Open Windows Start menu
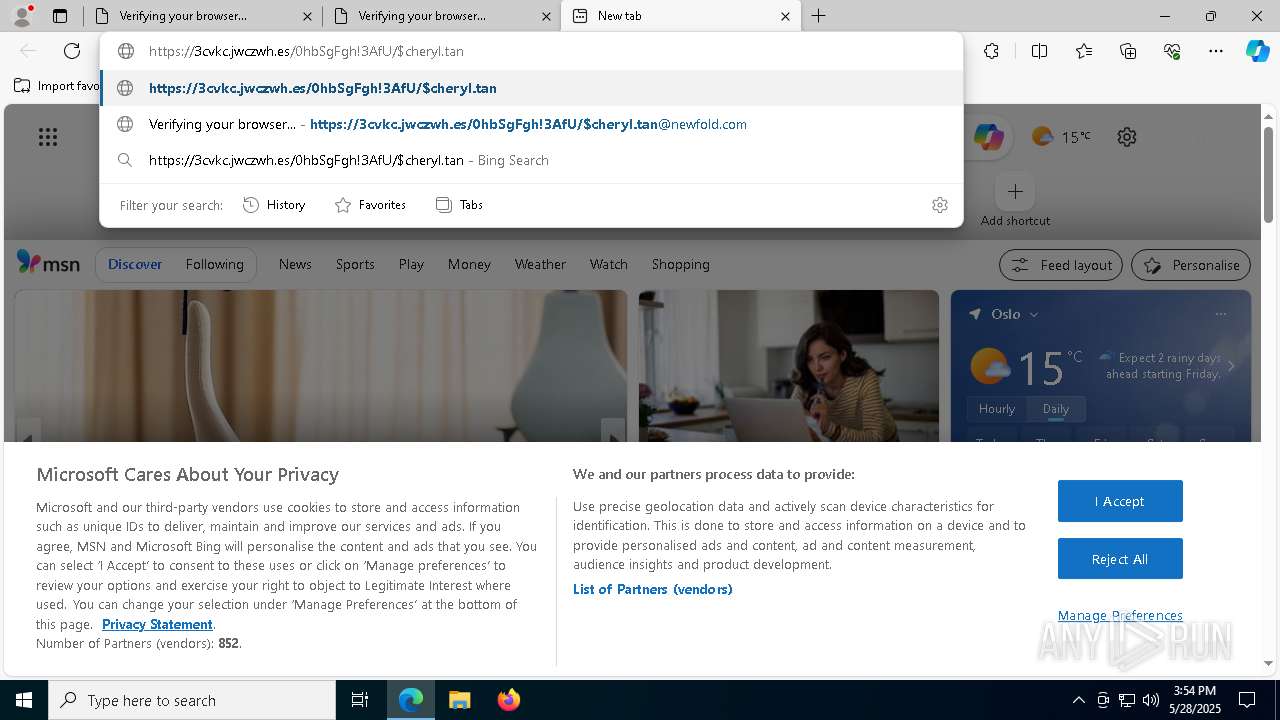Viewport: 1280px width, 720px height. pyautogui.click(x=24, y=700)
